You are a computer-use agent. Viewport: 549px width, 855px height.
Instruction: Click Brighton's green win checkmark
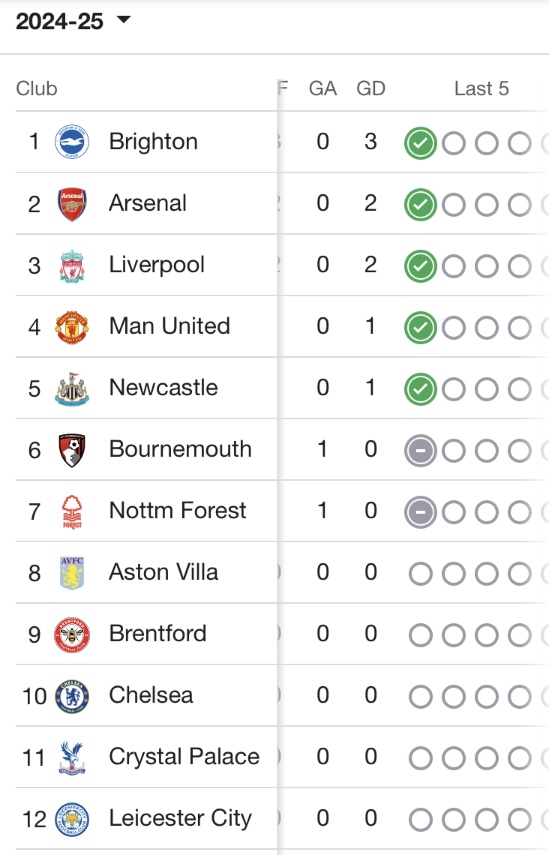(x=420, y=143)
